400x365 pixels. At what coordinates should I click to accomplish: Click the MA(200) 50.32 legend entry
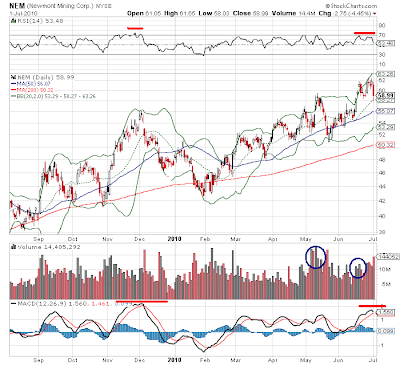pos(35,90)
